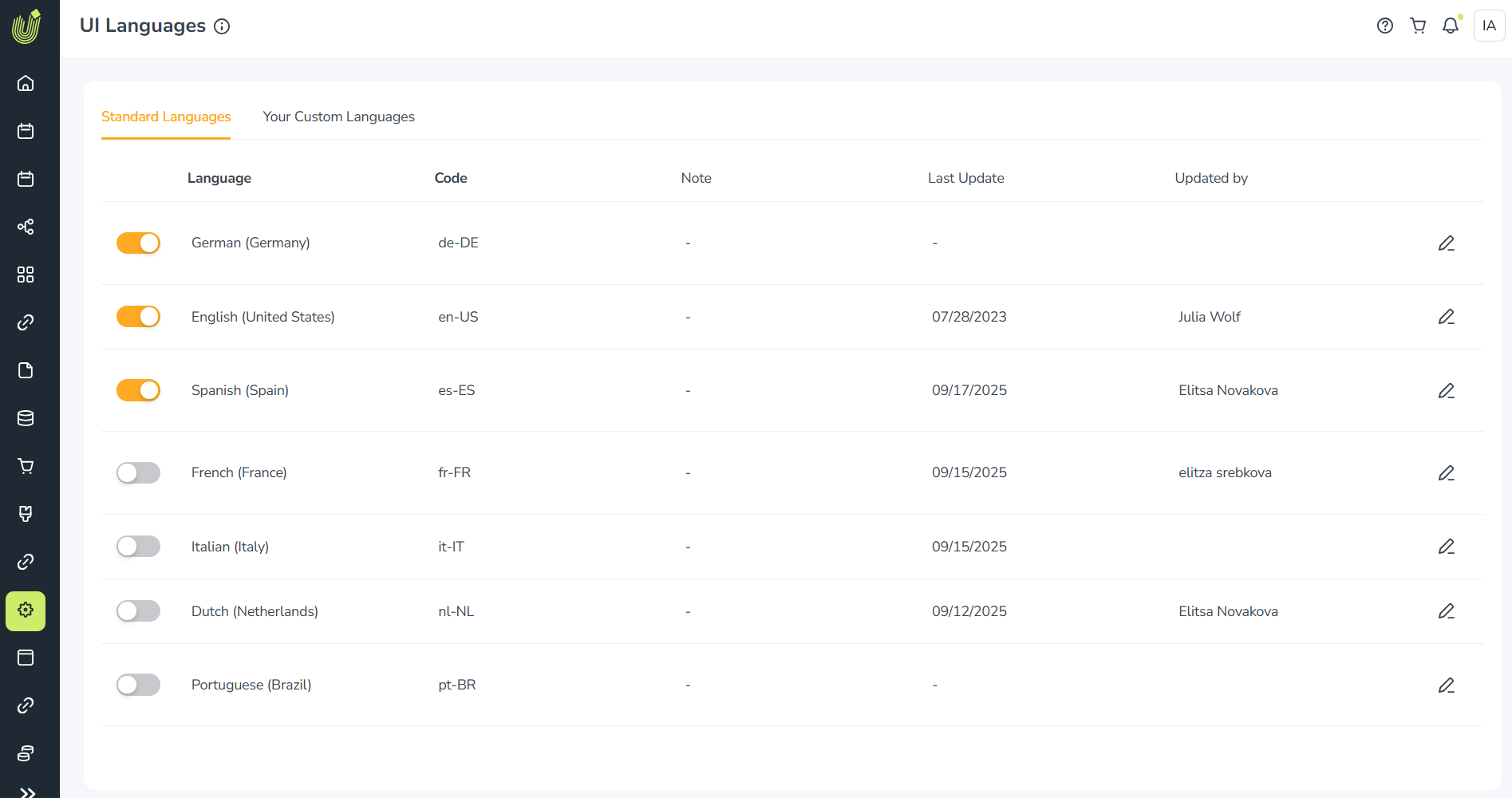Select the Standard Languages tab

(166, 117)
